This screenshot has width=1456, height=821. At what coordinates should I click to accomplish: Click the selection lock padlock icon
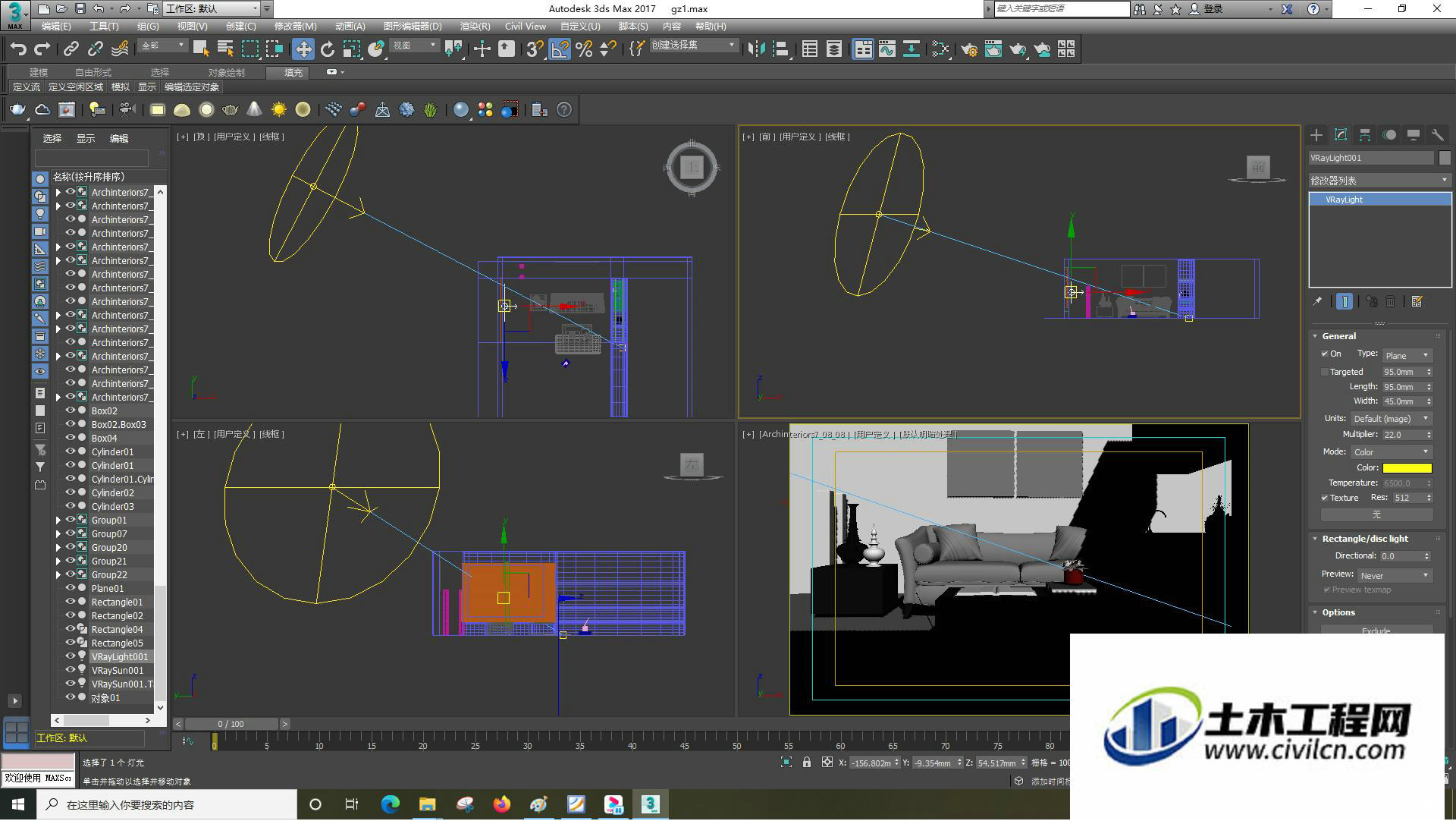coord(807,763)
